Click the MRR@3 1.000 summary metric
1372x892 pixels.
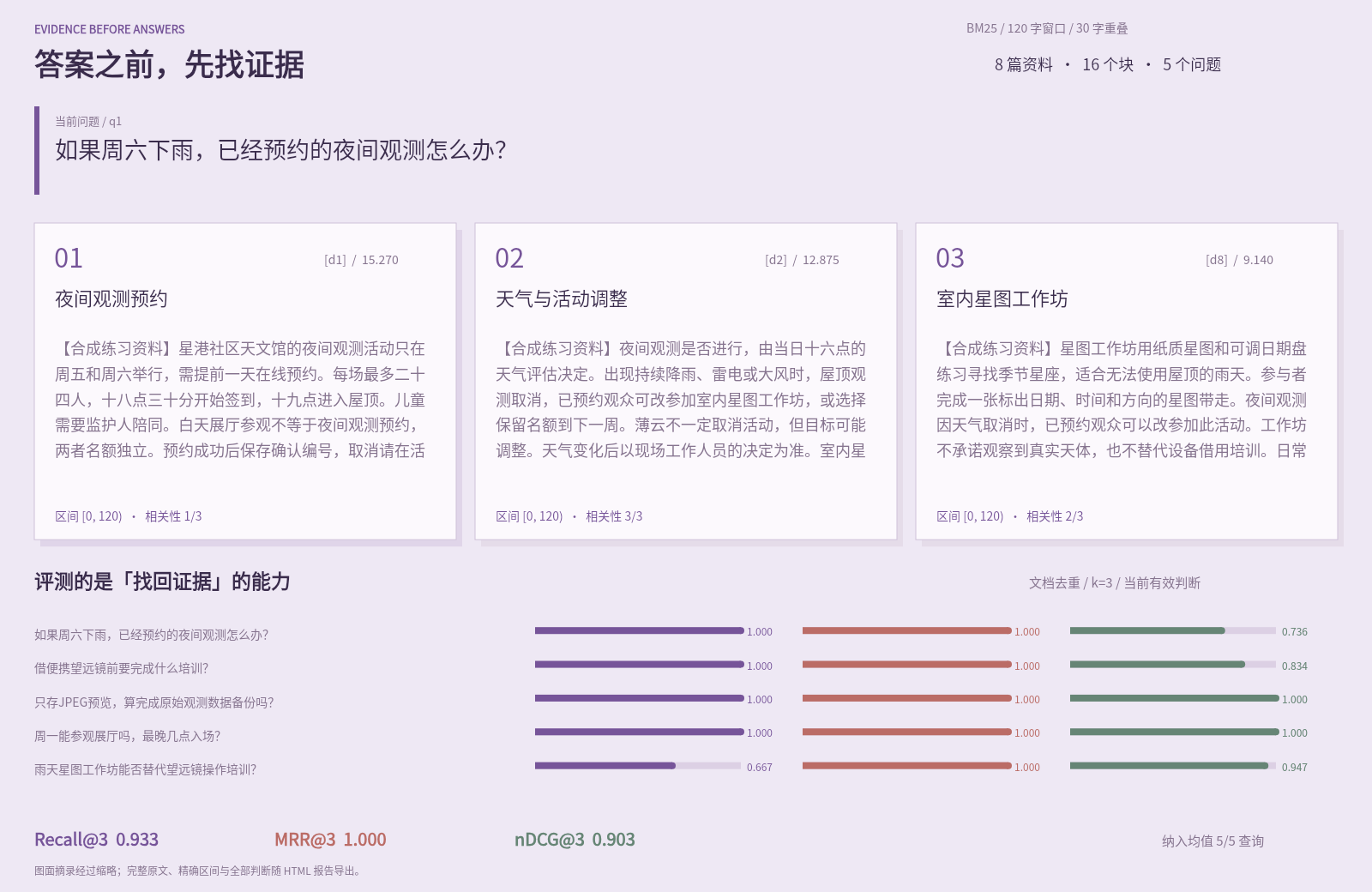(x=330, y=840)
